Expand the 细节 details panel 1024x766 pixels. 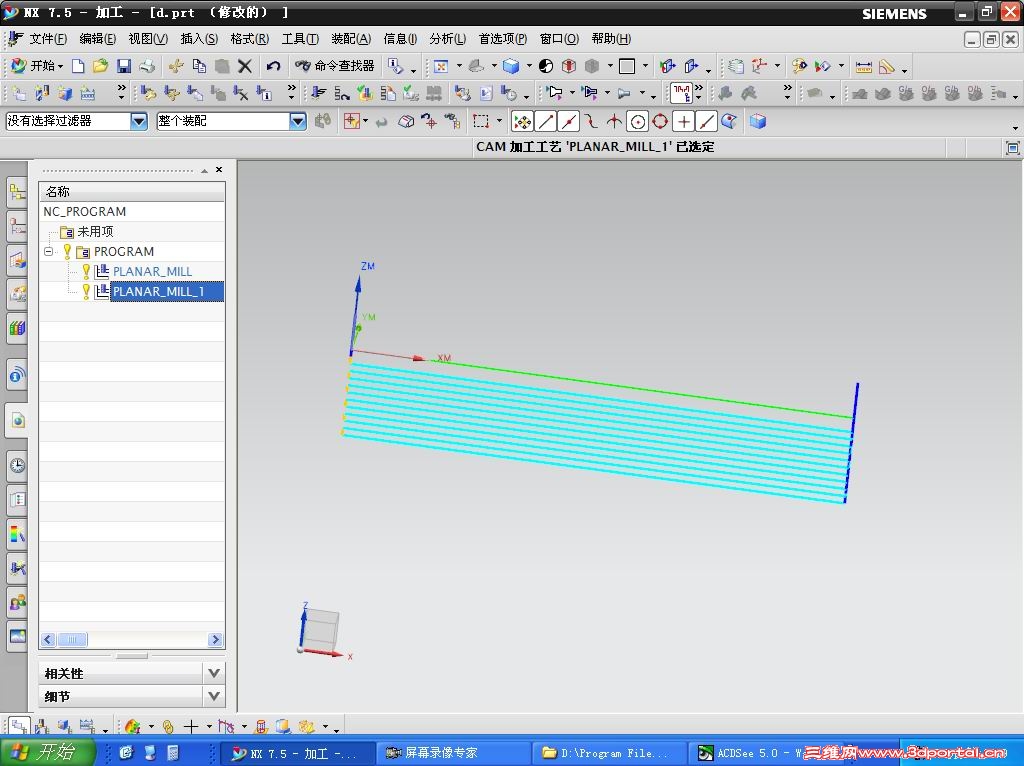[x=214, y=696]
